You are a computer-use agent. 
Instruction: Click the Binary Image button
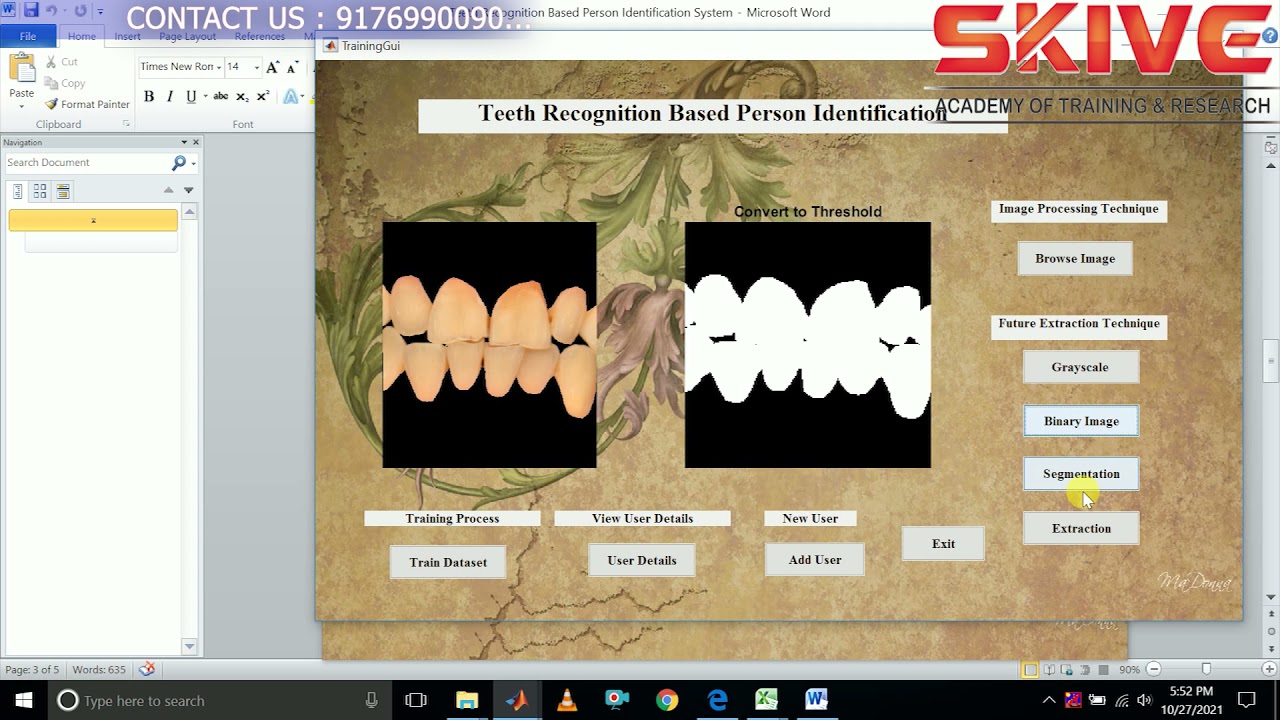pos(1081,421)
